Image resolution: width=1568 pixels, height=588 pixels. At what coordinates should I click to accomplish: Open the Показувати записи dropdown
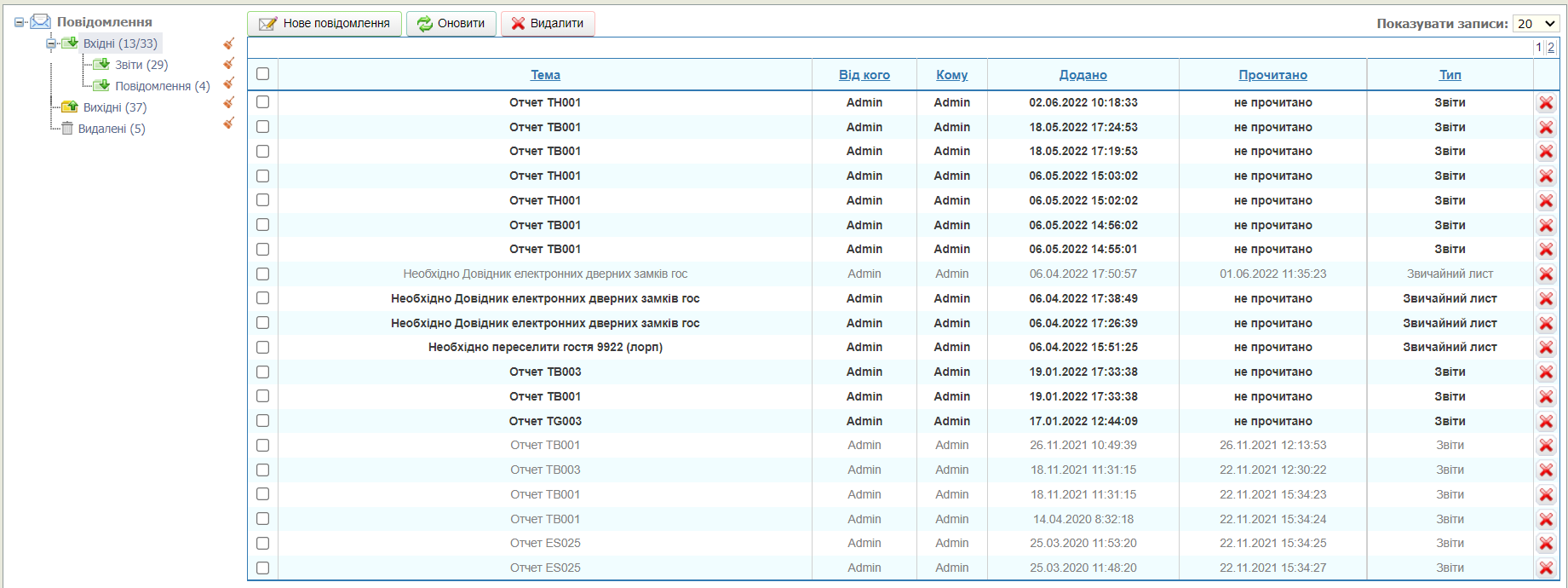[x=1536, y=24]
